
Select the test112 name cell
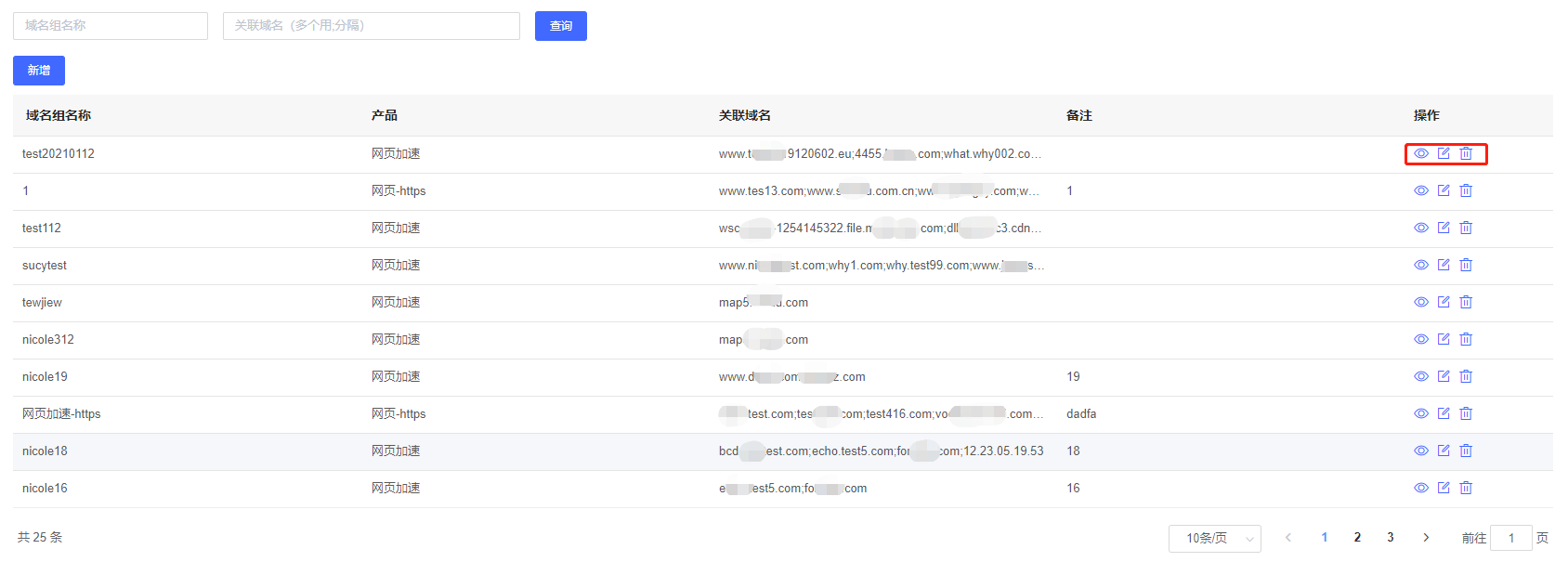[x=42, y=228]
